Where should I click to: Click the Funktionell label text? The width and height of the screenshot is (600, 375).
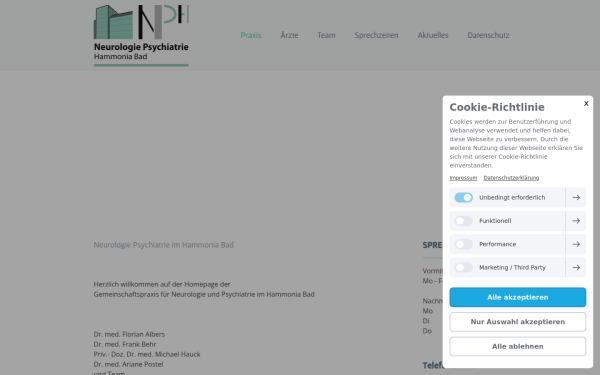pyautogui.click(x=495, y=221)
